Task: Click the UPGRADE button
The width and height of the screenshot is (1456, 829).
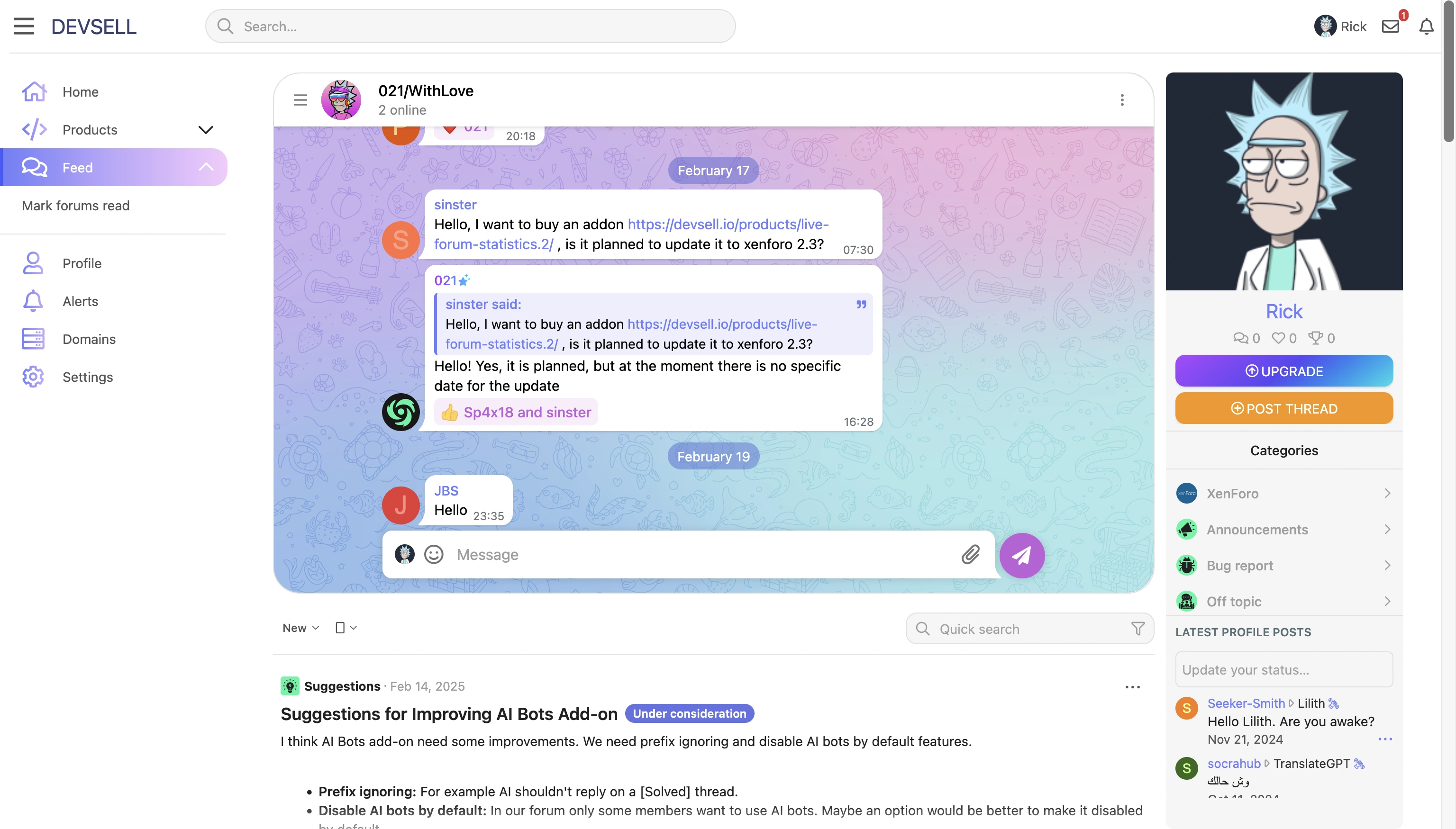Action: click(x=1284, y=370)
